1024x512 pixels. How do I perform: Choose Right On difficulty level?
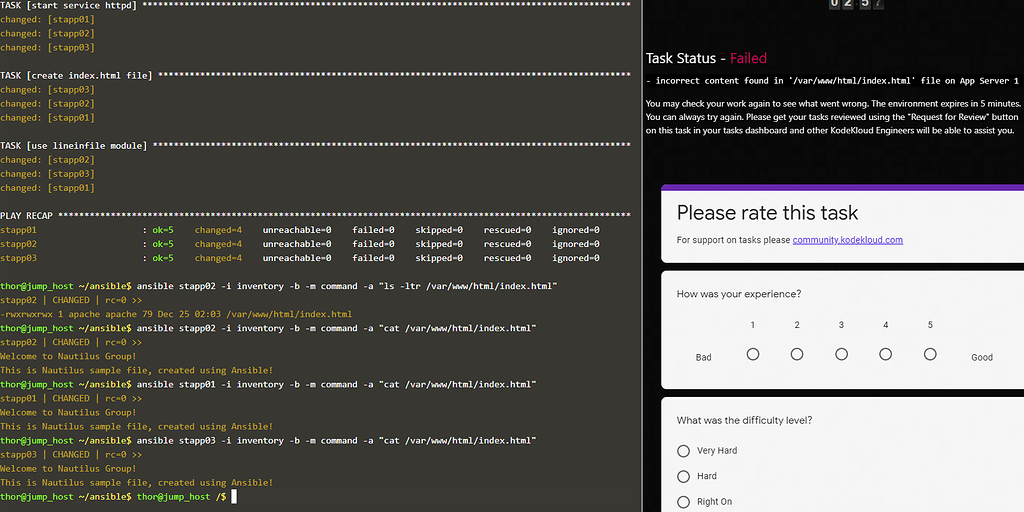pos(684,502)
